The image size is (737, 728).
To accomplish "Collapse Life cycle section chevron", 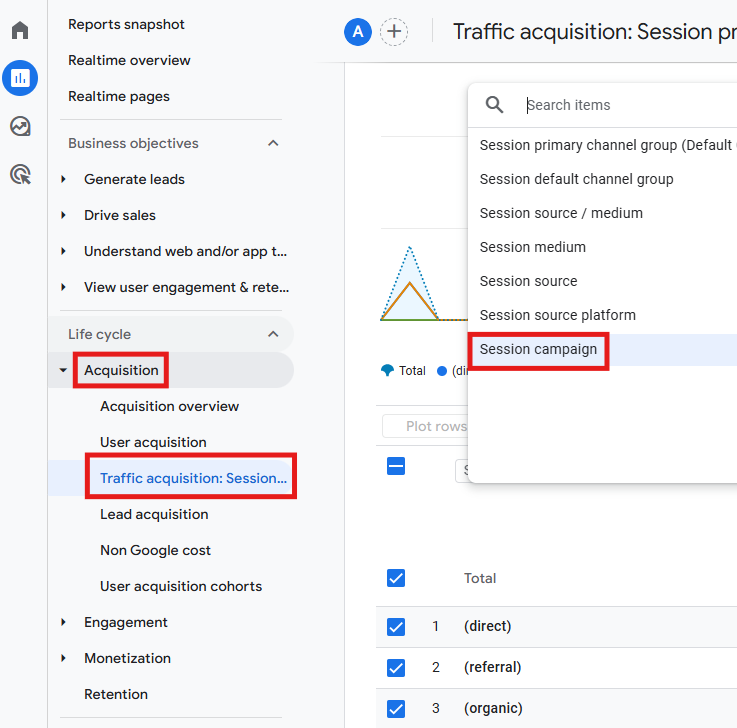I will (273, 334).
